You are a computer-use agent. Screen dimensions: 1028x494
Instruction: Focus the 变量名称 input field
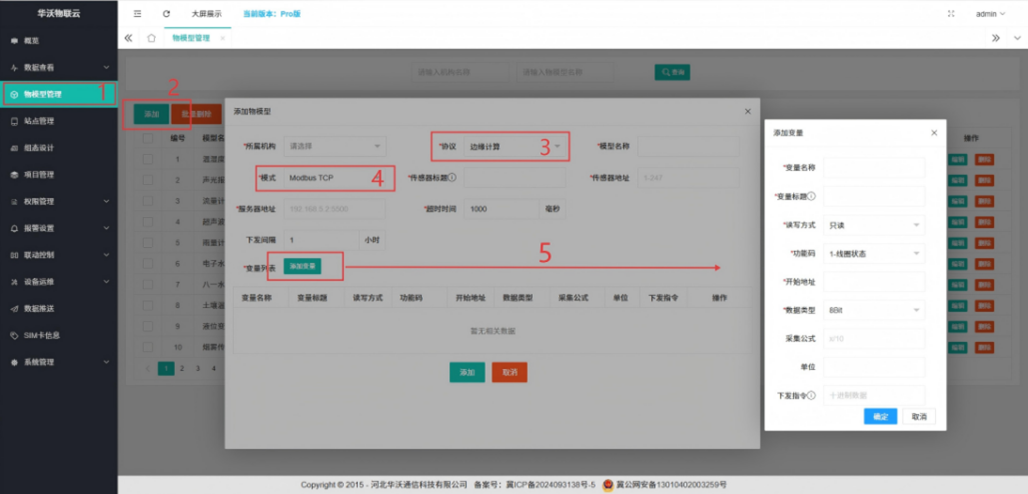point(874,168)
